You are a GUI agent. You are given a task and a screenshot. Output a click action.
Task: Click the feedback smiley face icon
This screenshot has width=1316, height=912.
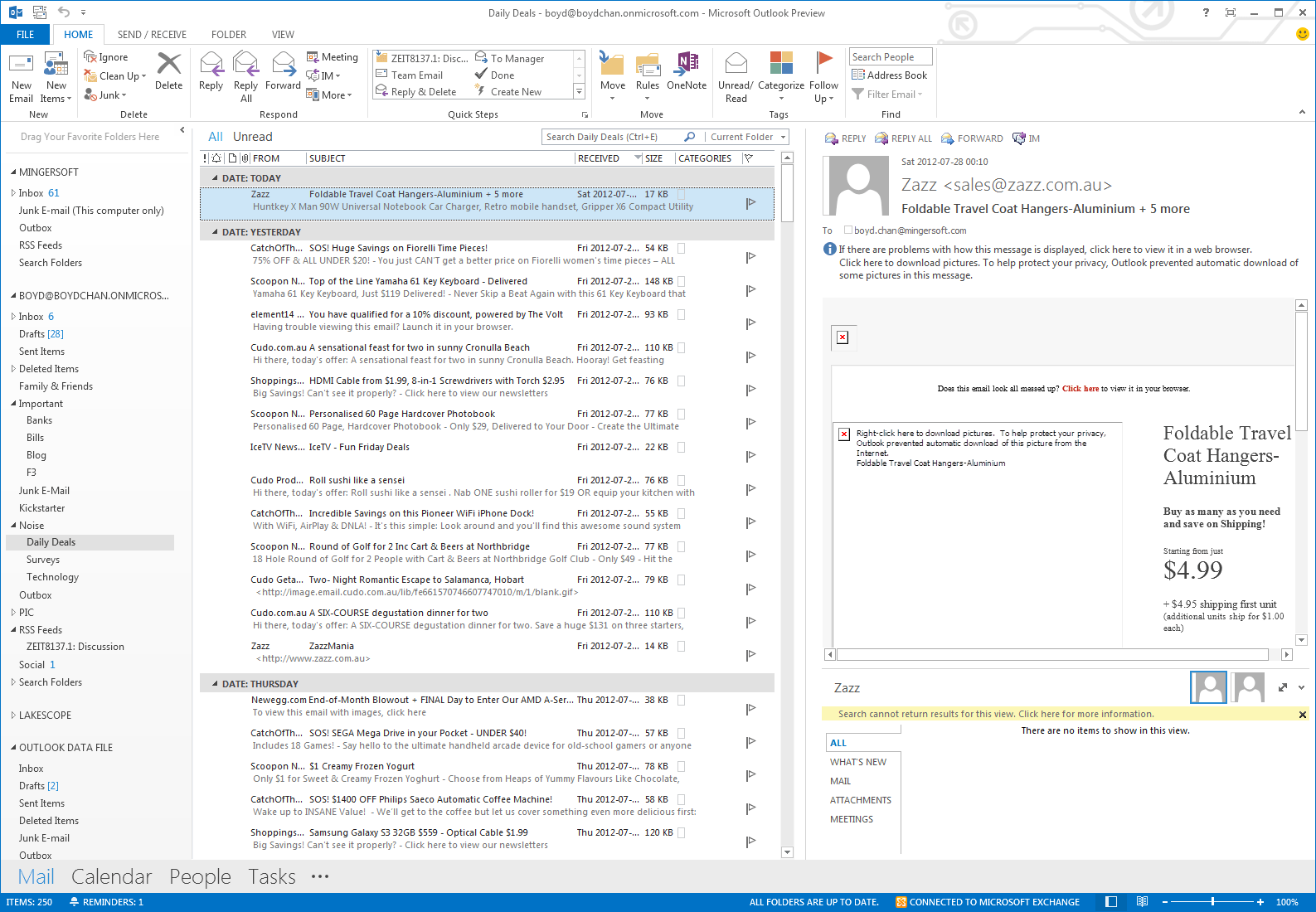point(1302,34)
